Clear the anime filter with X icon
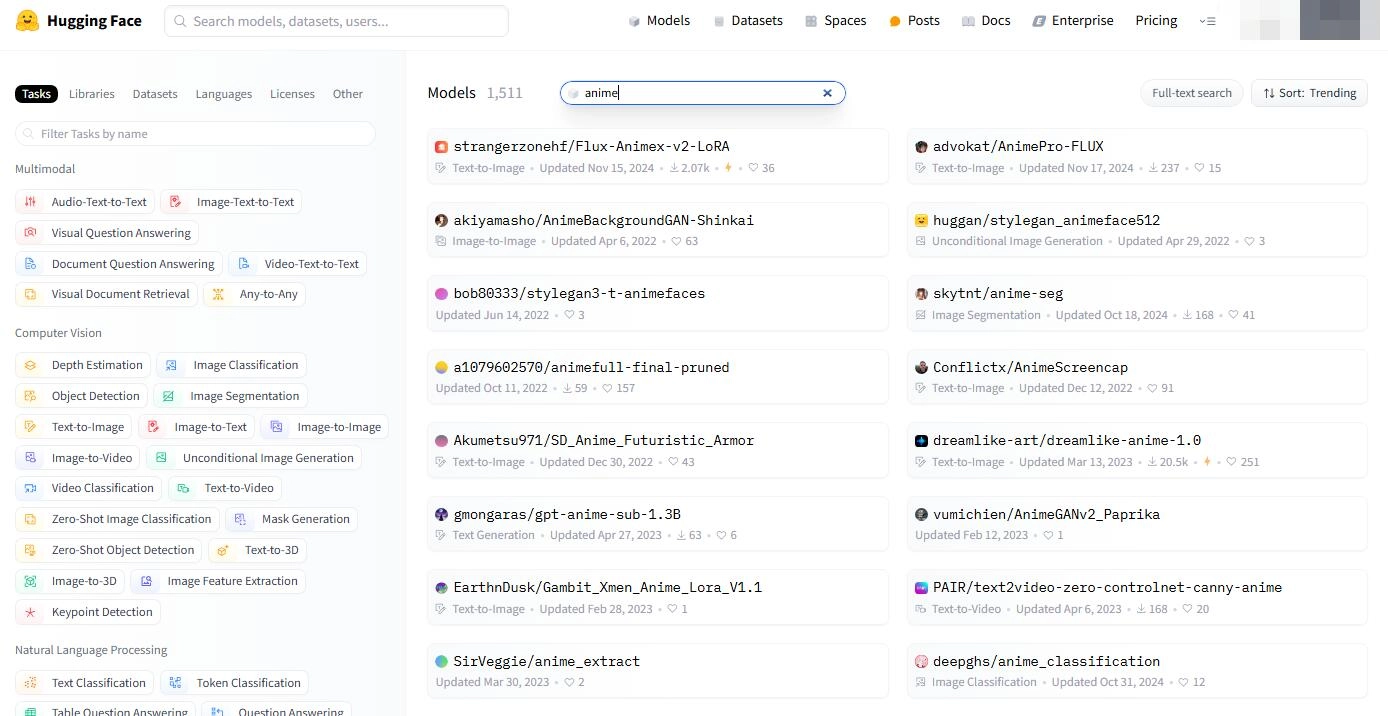1388x716 pixels. (x=827, y=93)
